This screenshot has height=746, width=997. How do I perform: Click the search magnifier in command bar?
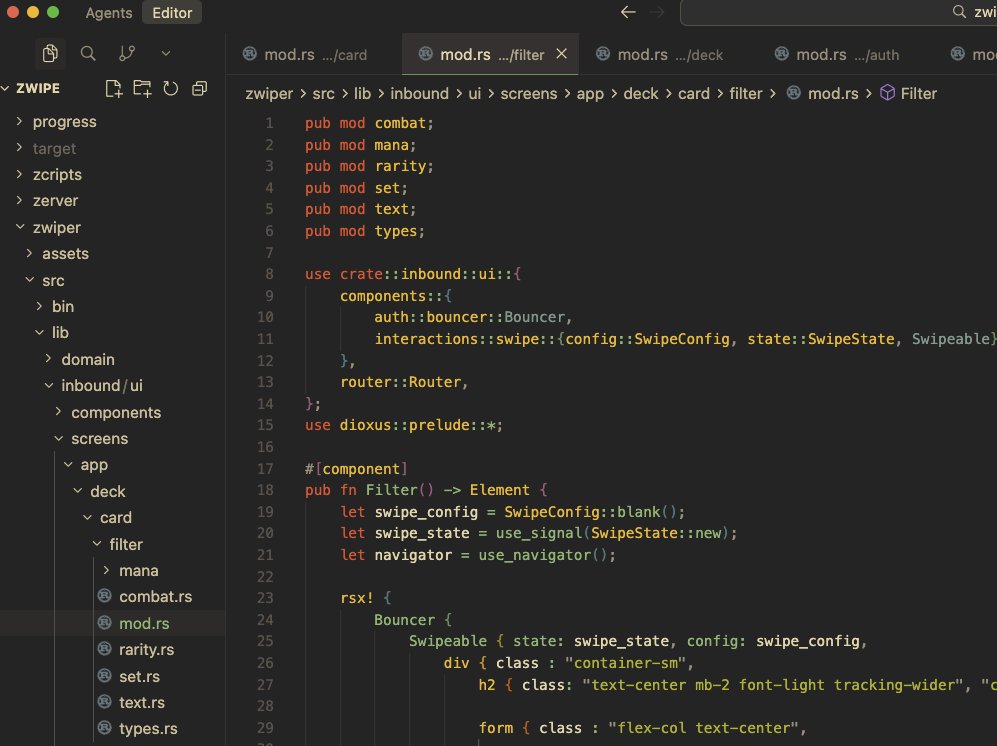pyautogui.click(x=959, y=11)
